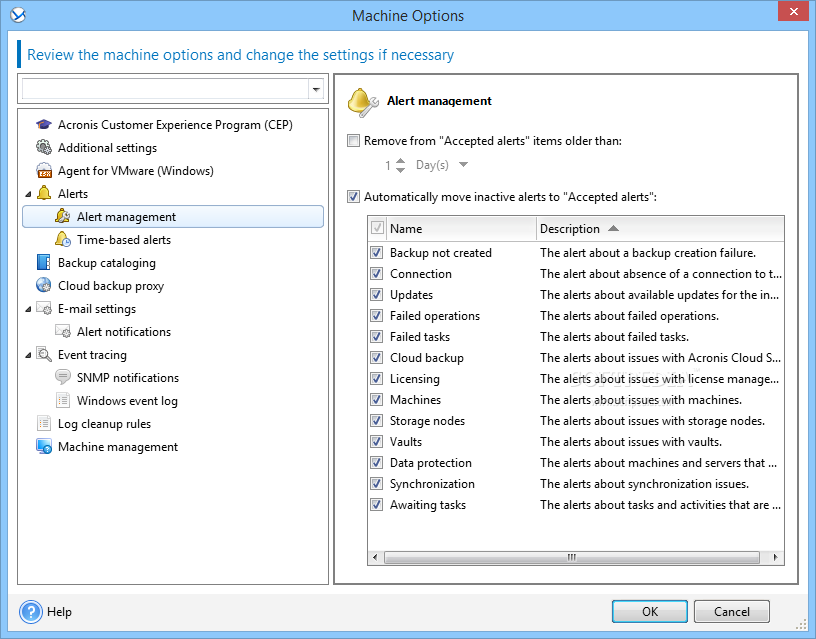
Task: Click the Additional settings gear icon
Action: (44, 148)
